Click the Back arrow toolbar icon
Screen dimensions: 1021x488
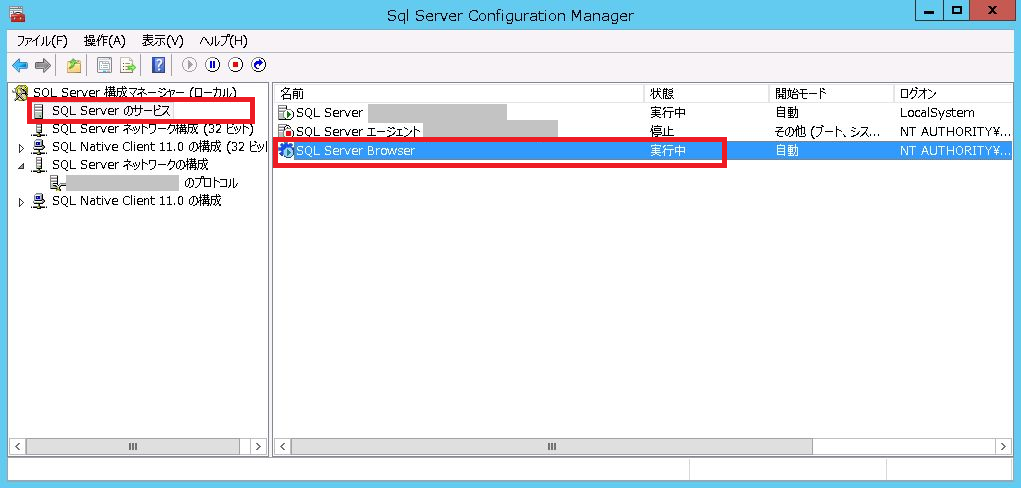click(x=20, y=65)
